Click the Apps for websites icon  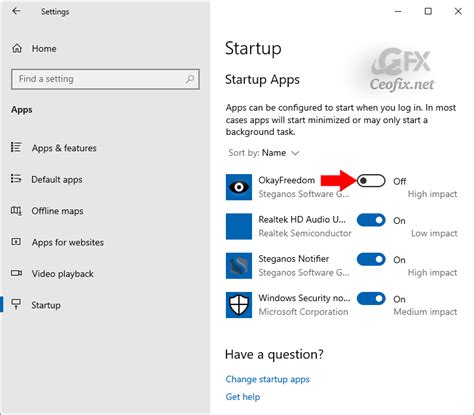pyautogui.click(x=16, y=242)
